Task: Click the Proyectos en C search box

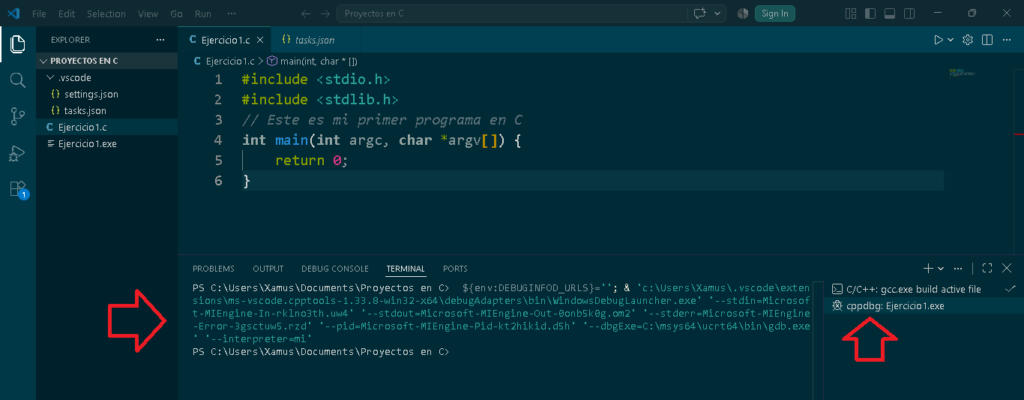Action: (512, 13)
